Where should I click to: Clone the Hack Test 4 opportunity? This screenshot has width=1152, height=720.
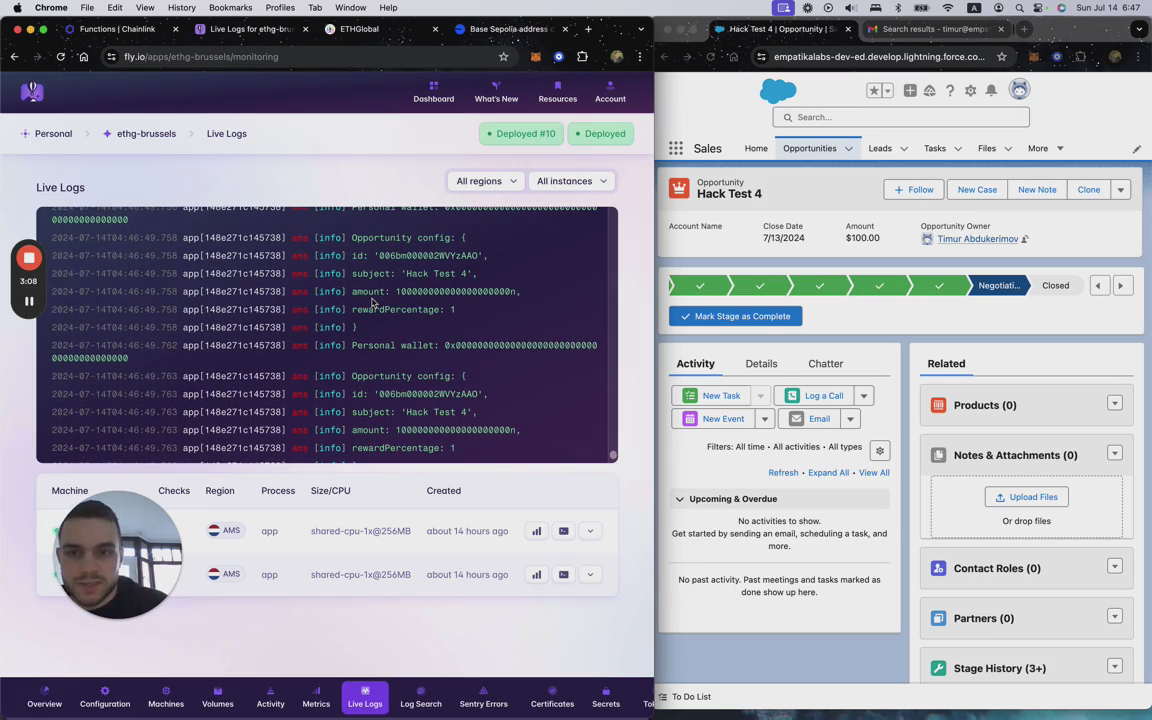coord(1088,190)
